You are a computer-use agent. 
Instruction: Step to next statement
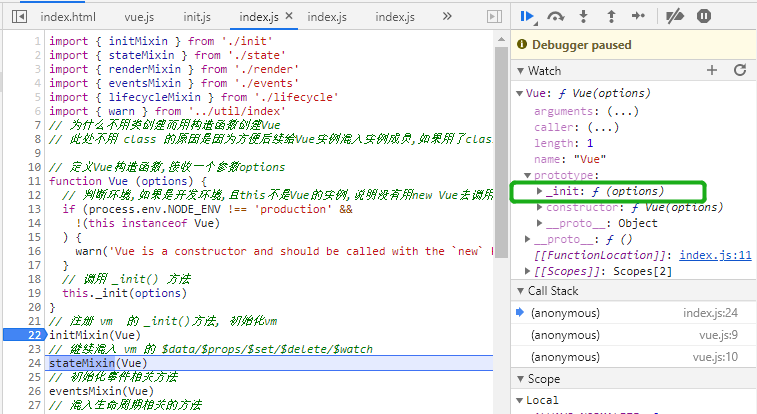[638, 17]
